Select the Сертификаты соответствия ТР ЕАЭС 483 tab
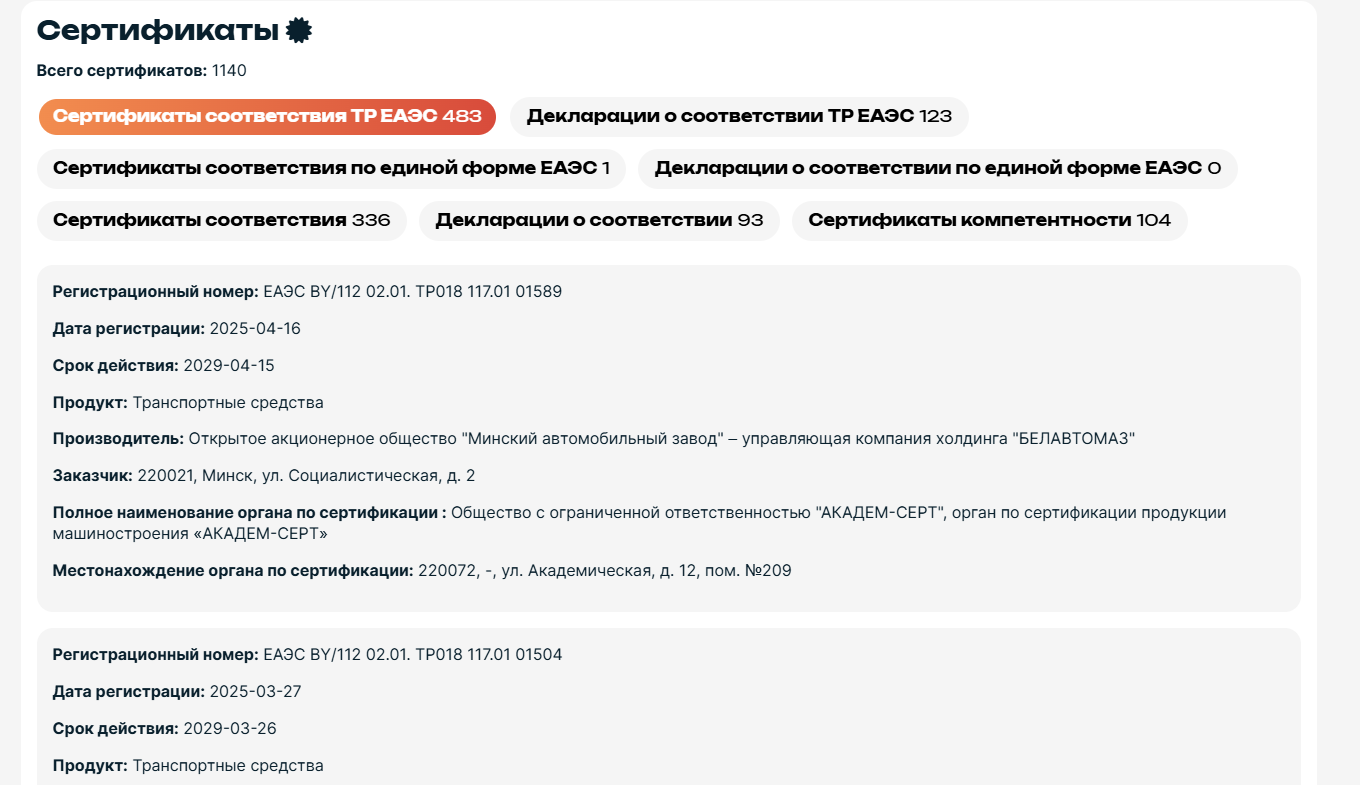1360x785 pixels. coord(267,116)
